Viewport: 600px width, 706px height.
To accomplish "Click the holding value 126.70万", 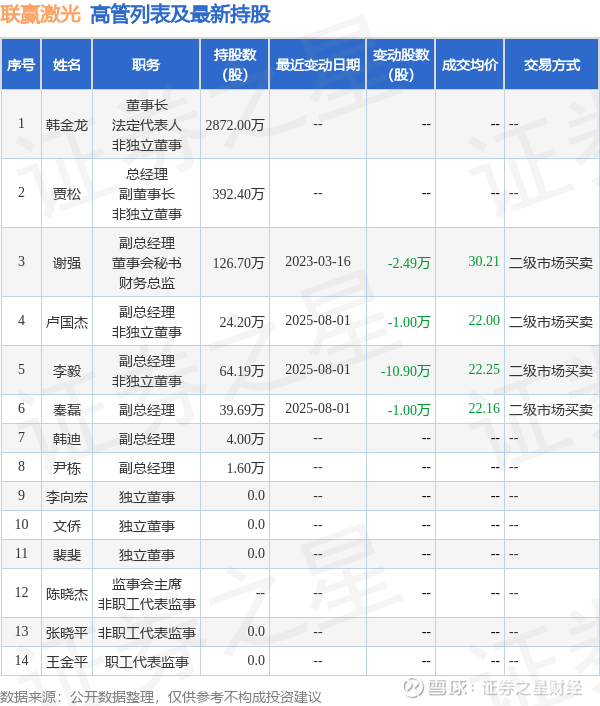I will tap(238, 262).
